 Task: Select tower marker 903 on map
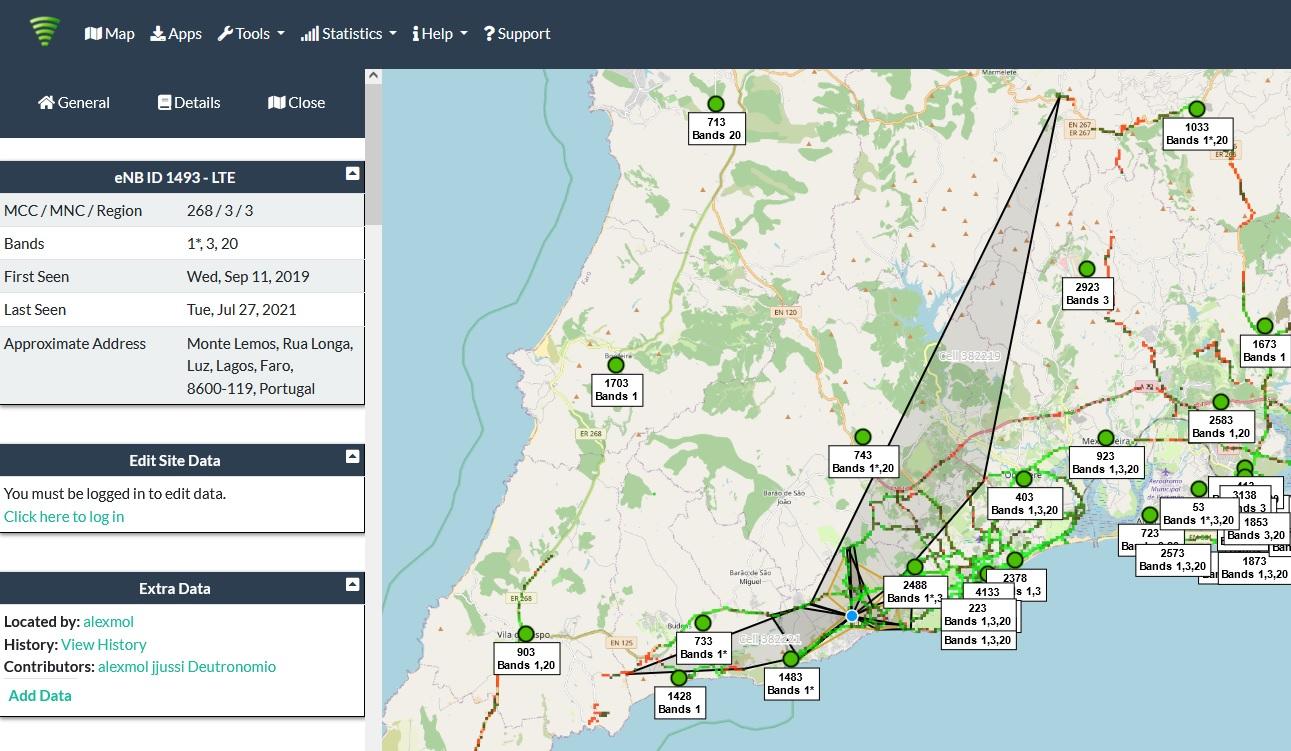(x=526, y=633)
